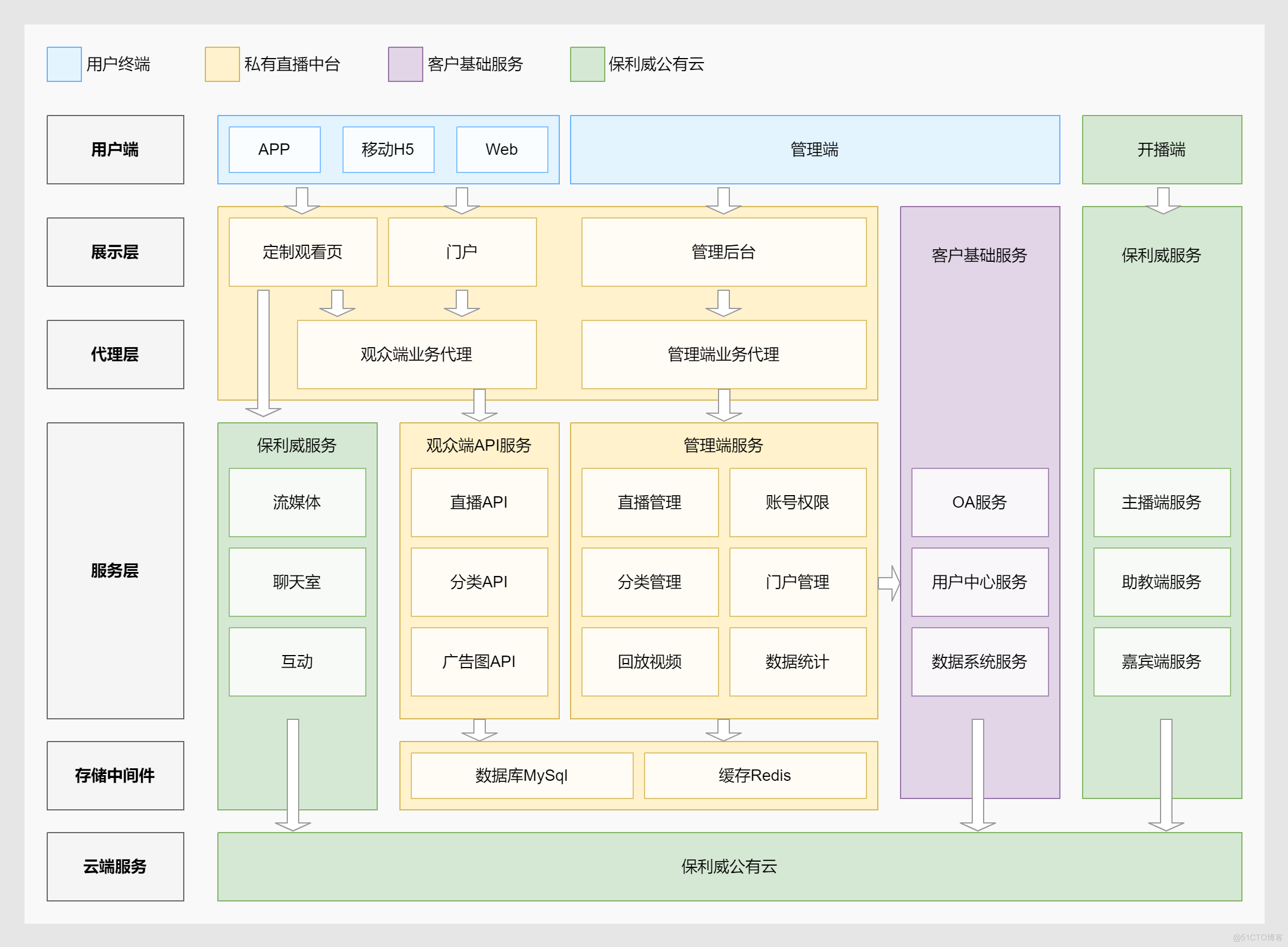This screenshot has width=1288, height=947.
Task: Select the 云端服务 layer label box
Action: [x=115, y=867]
